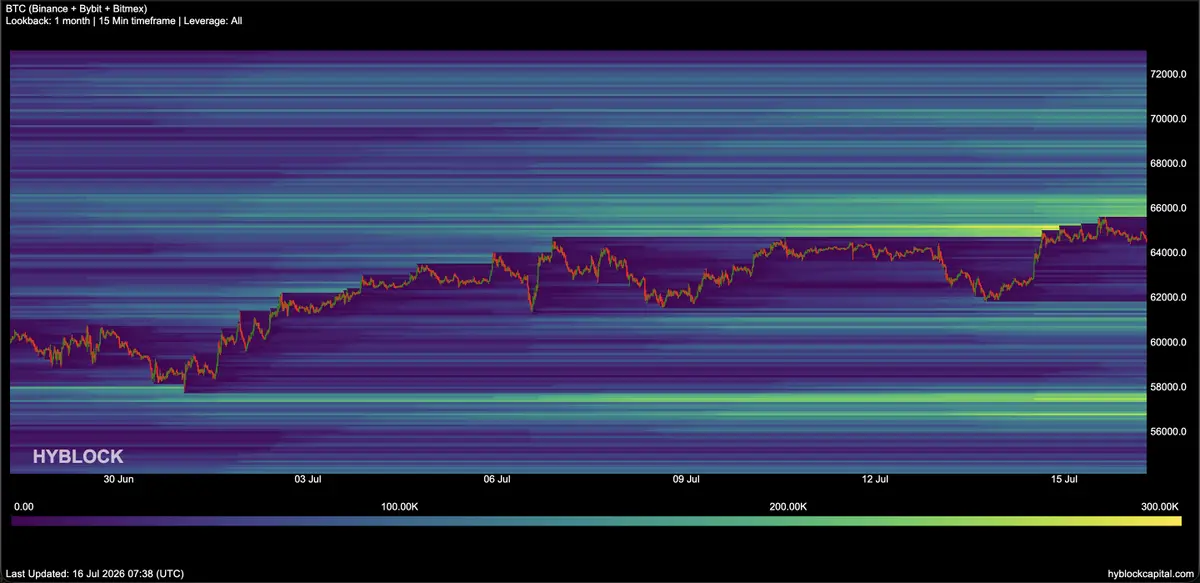Click the viridis color scale gradient bar
This screenshot has height=583, width=1200.
pos(597,521)
